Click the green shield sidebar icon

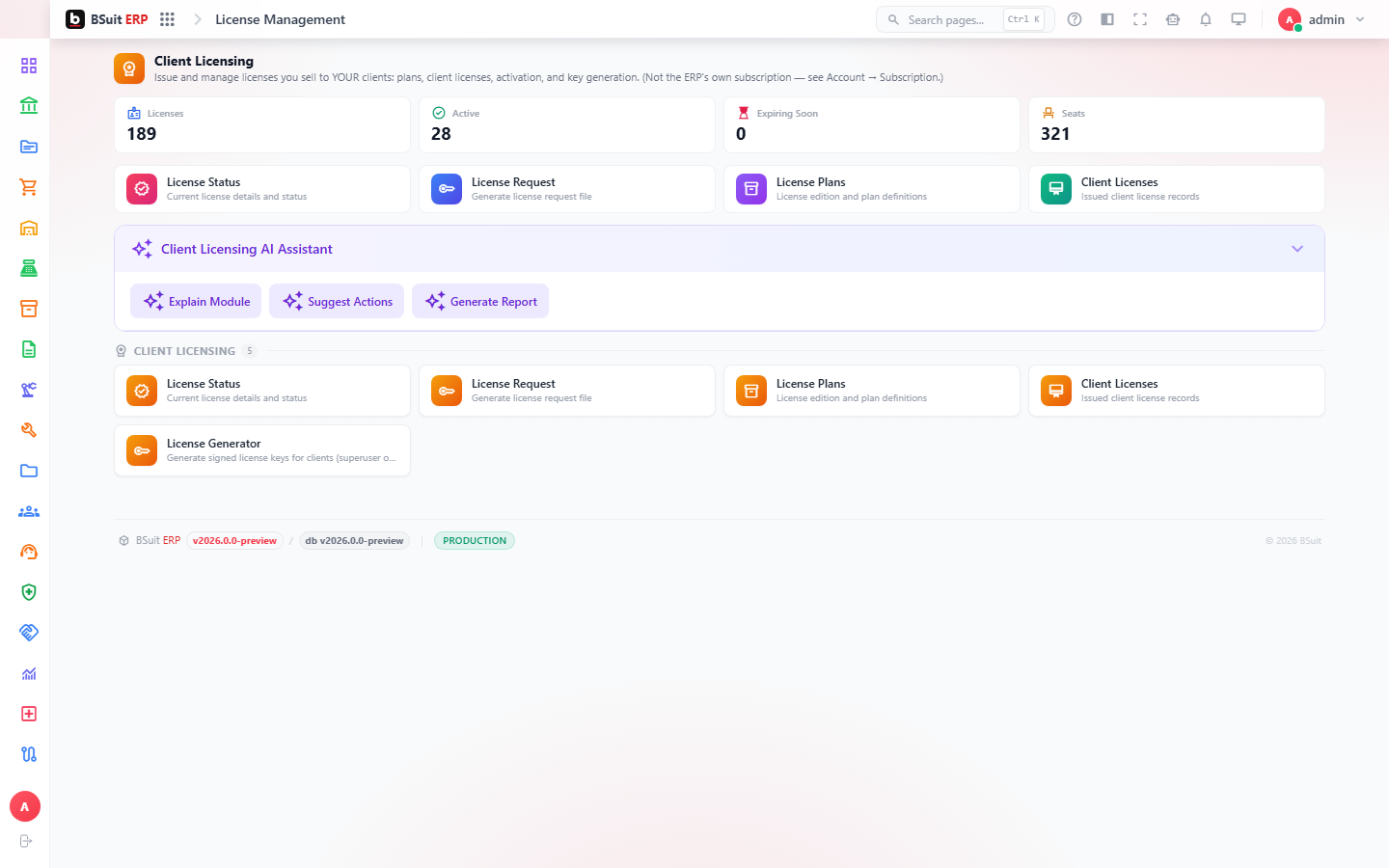pos(29,592)
